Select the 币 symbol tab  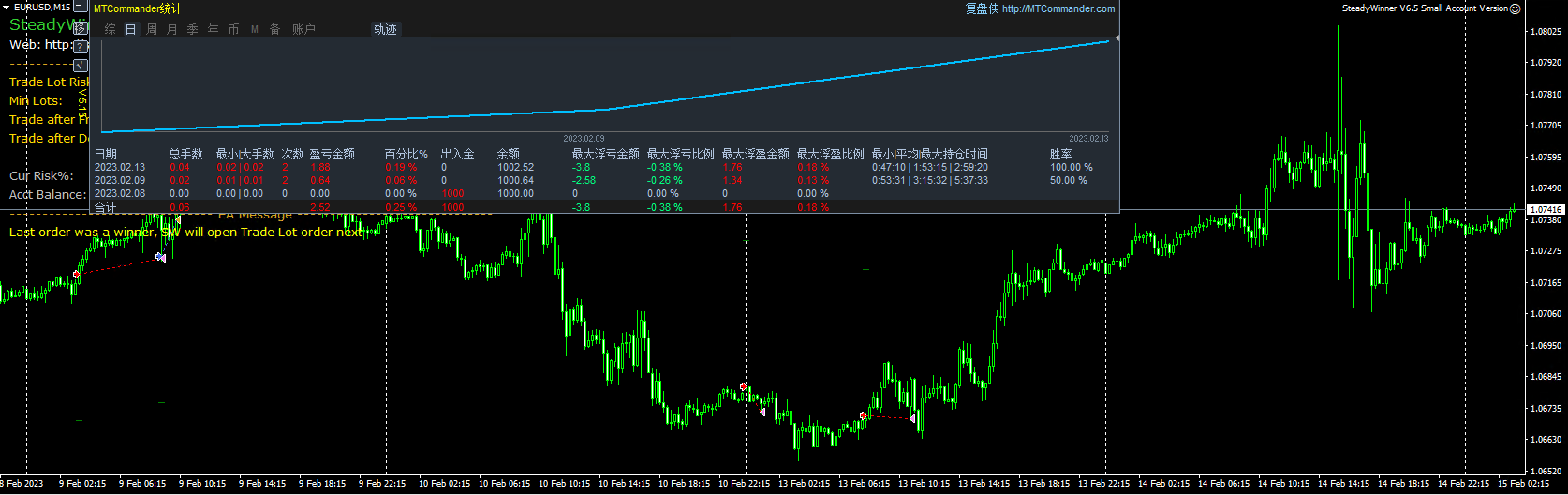pyautogui.click(x=234, y=29)
